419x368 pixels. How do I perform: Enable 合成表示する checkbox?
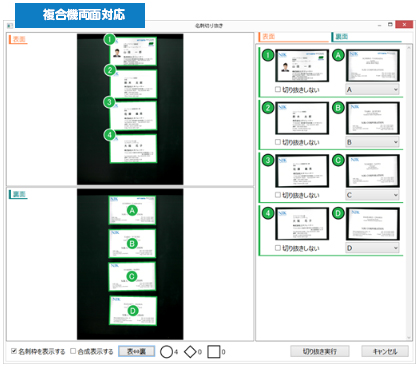73,351
